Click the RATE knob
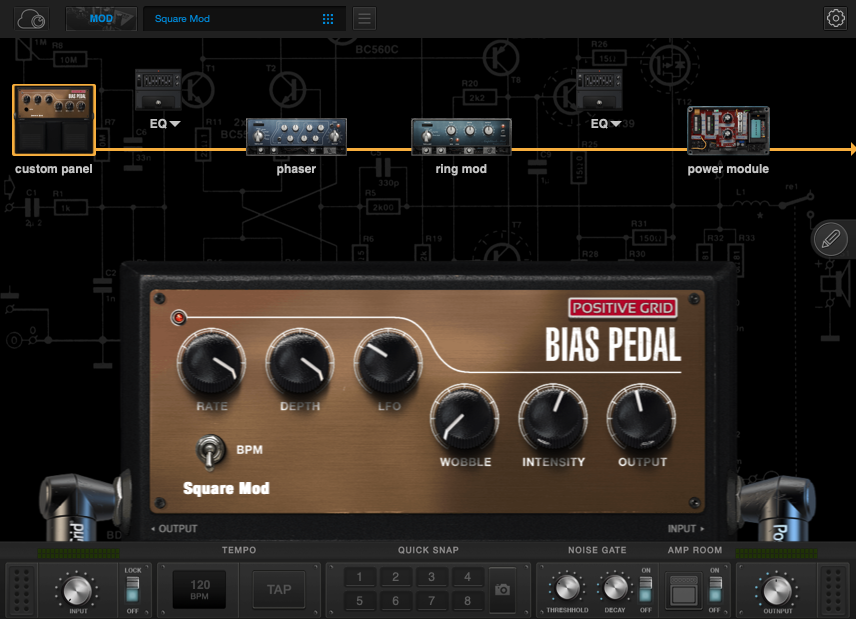 211,362
